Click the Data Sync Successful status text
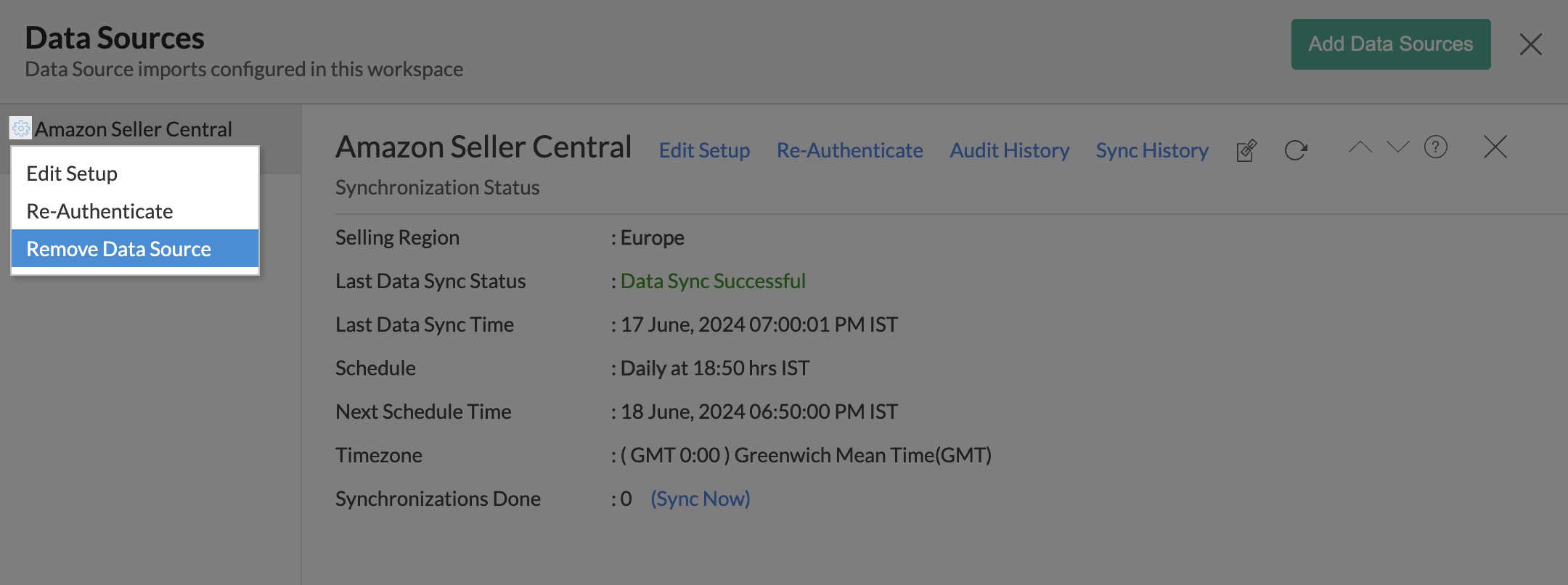 [713, 281]
